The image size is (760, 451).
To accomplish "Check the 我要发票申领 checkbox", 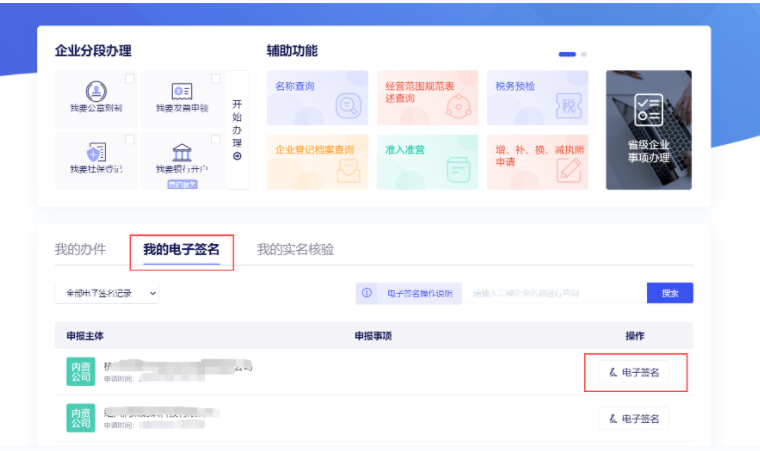I will pos(215,78).
